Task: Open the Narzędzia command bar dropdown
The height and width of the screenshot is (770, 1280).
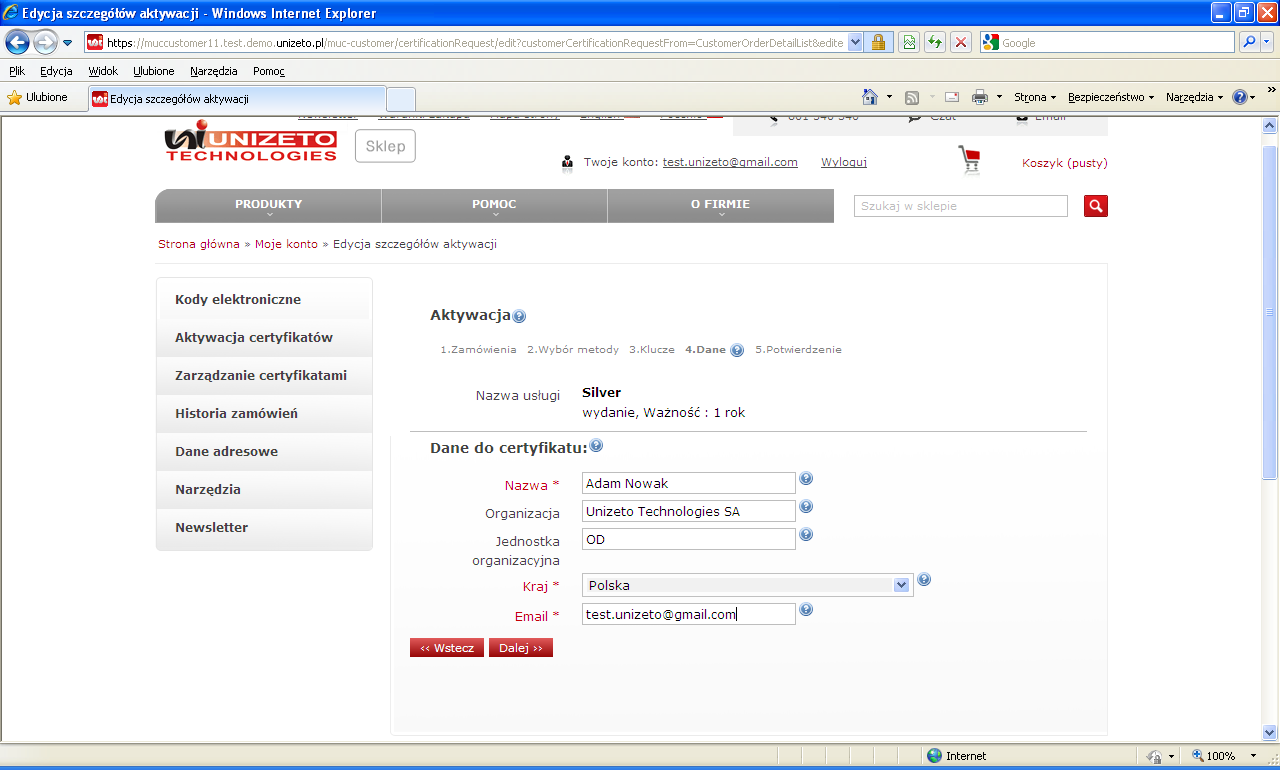Action: coord(1194,97)
